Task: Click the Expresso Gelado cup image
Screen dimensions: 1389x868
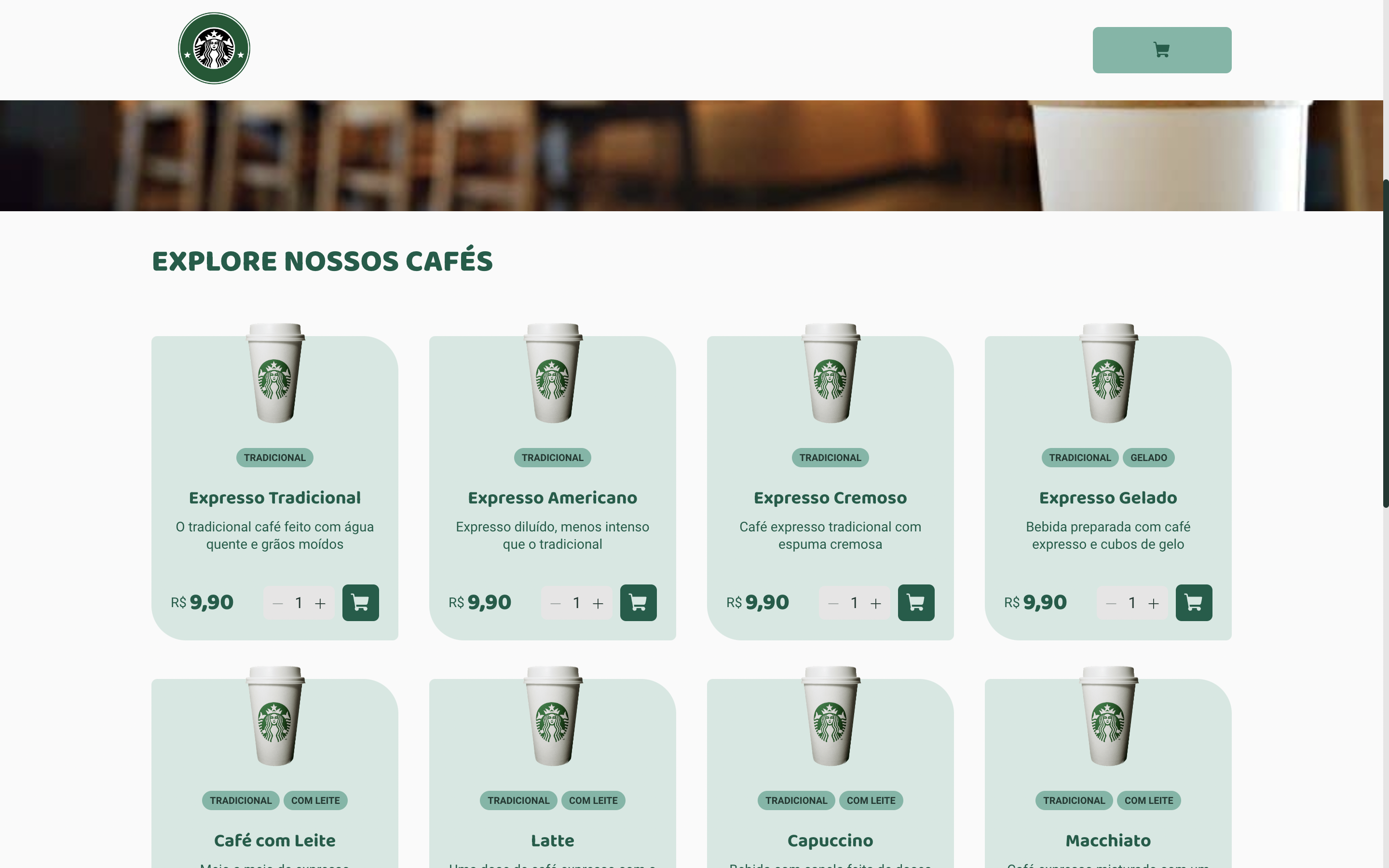Action: click(1108, 373)
